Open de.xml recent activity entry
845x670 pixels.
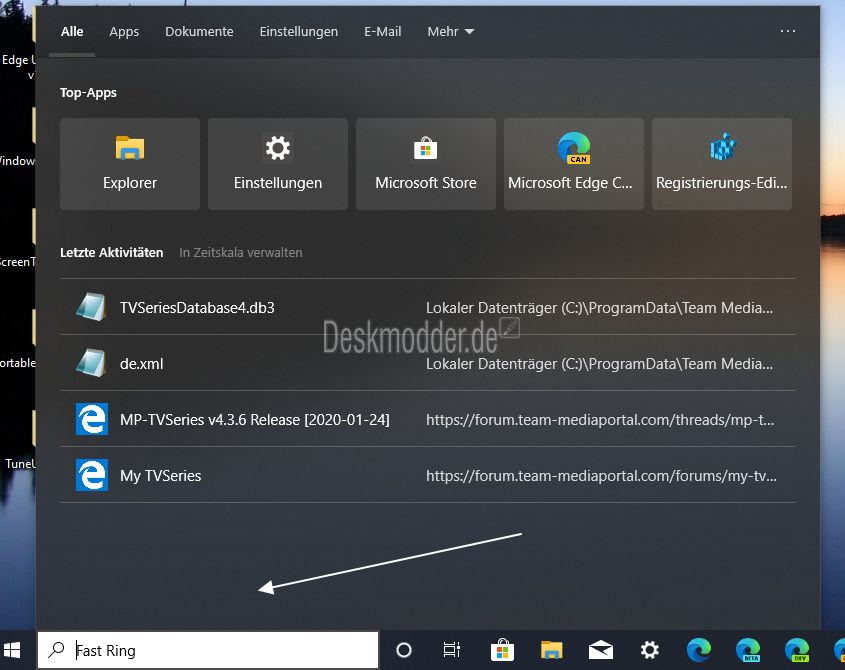[428, 363]
